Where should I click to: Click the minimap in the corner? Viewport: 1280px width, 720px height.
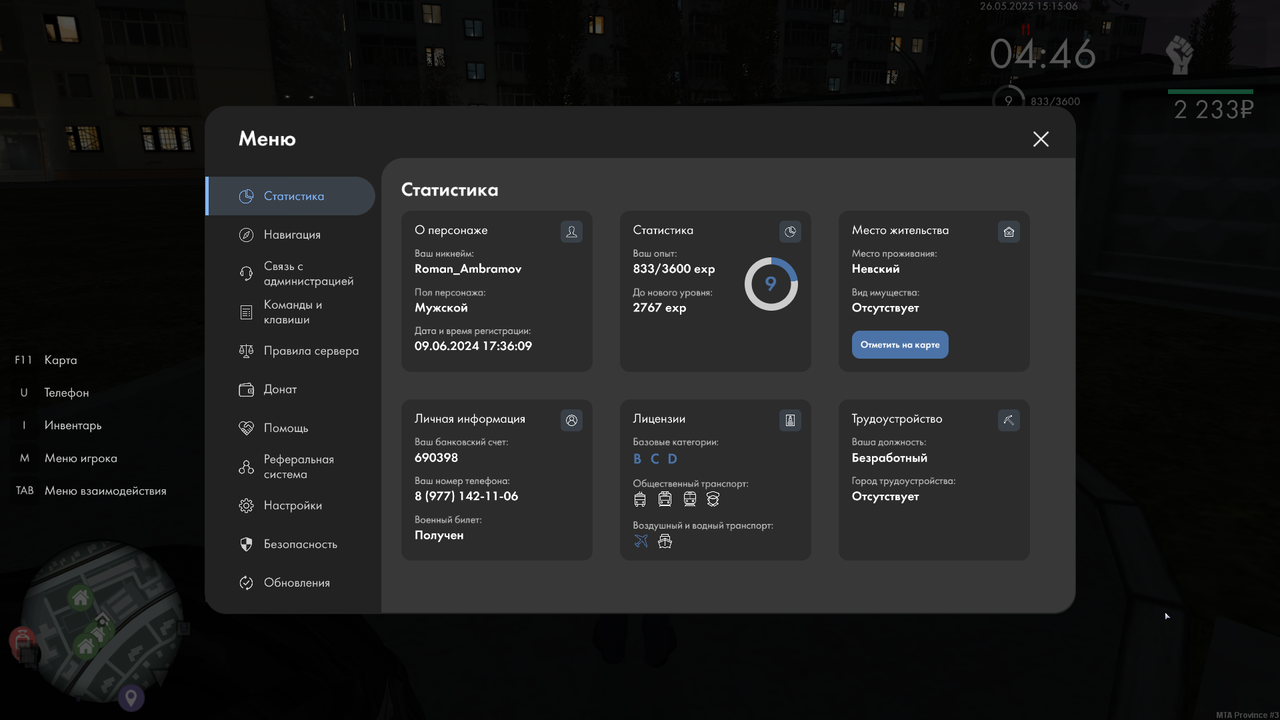click(103, 622)
